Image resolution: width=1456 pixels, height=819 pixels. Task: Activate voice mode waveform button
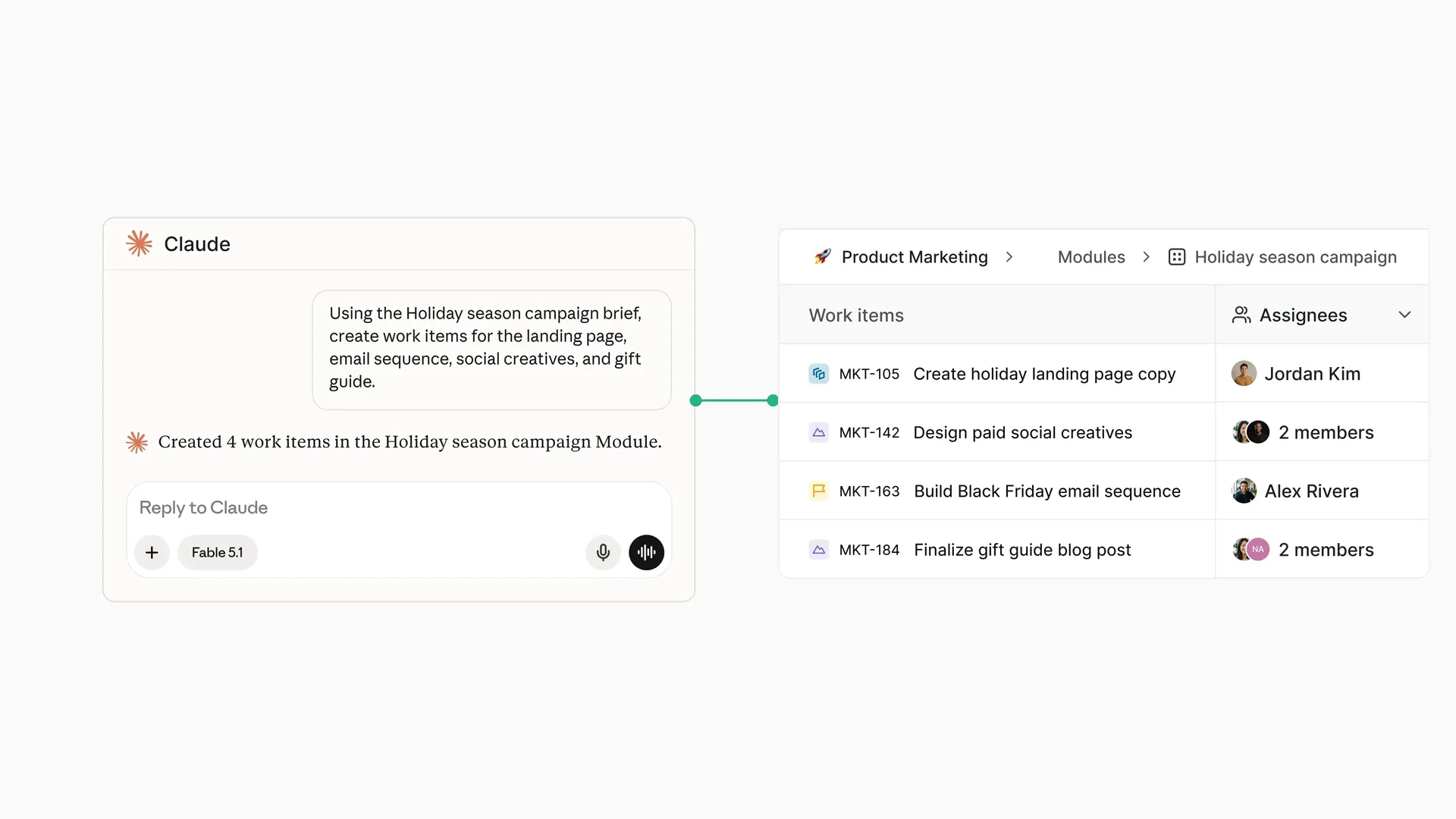(646, 552)
